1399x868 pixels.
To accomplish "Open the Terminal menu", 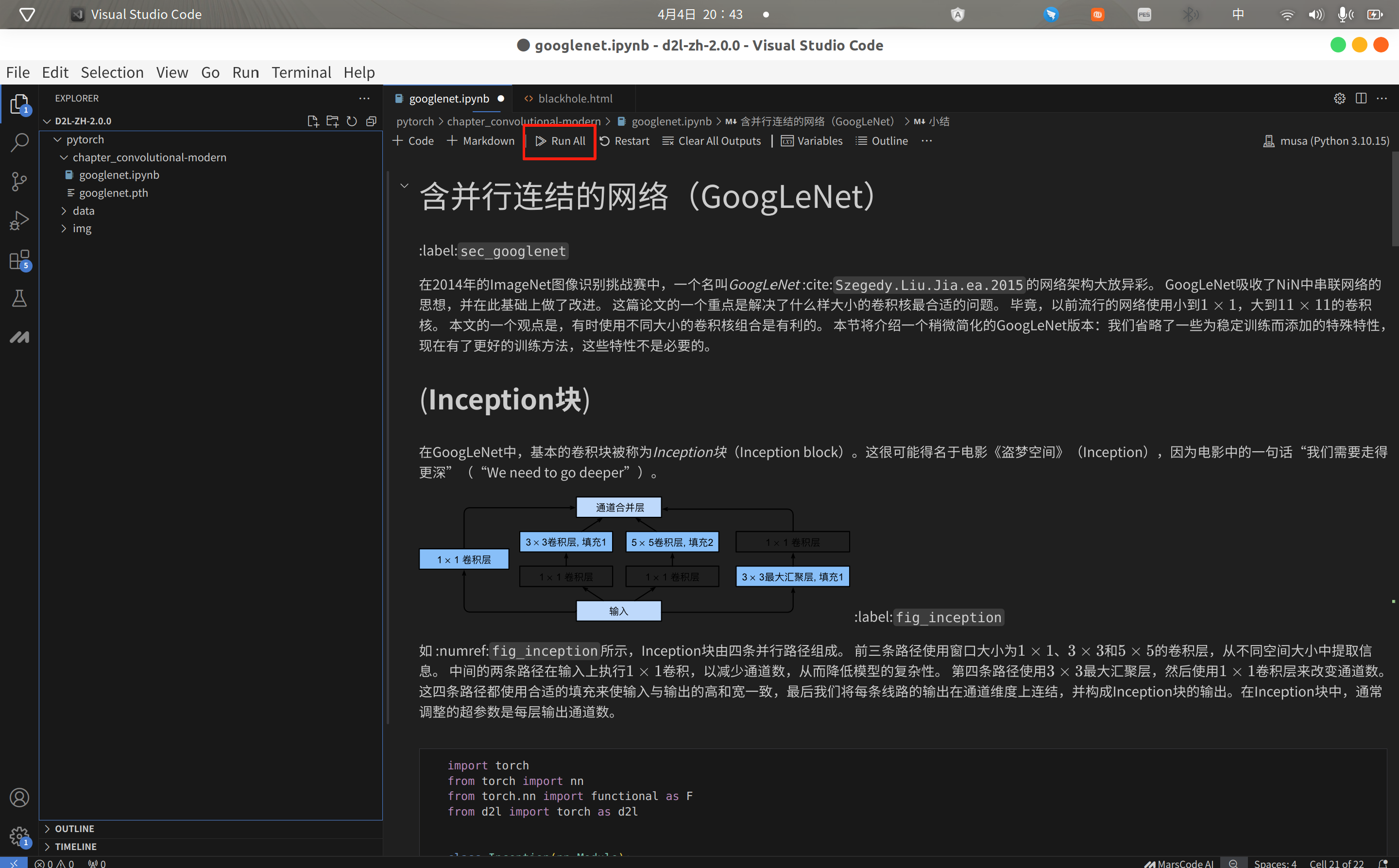I will [301, 72].
